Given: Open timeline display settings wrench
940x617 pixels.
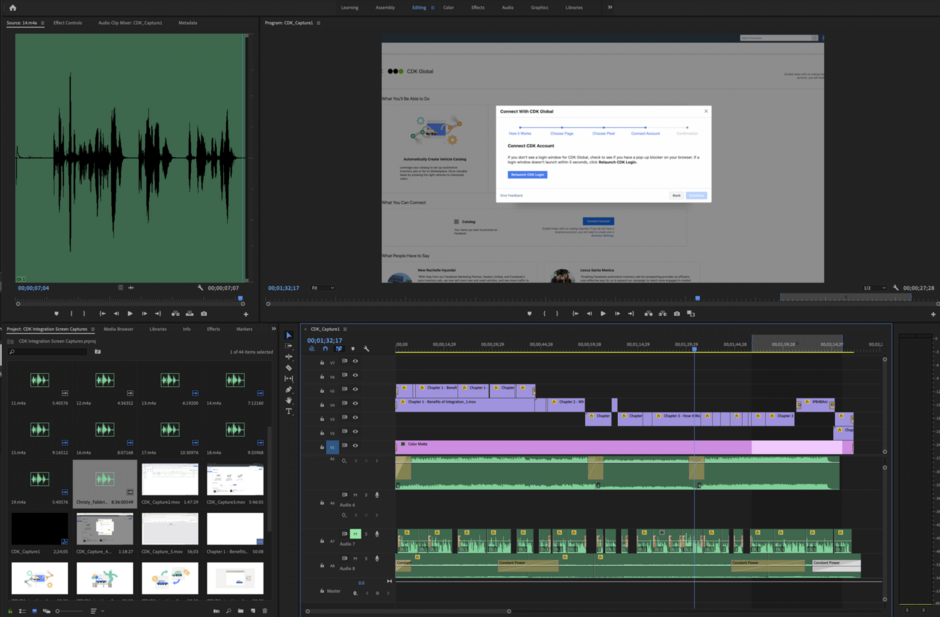Looking at the screenshot, I should click(x=366, y=348).
